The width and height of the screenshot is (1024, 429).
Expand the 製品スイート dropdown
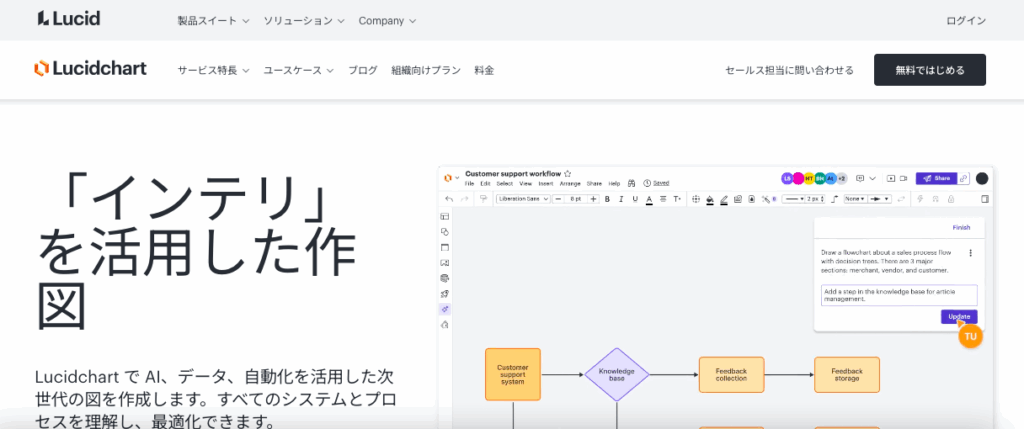(214, 21)
